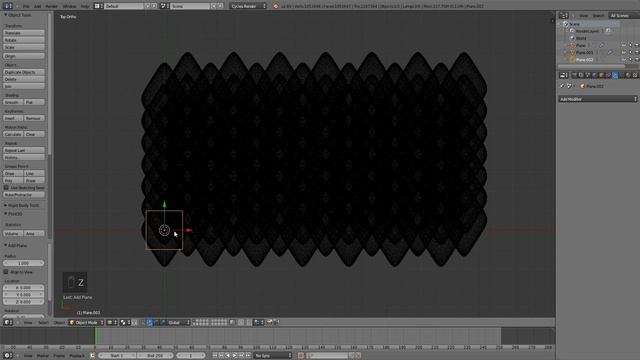Image resolution: width=640 pixels, height=360 pixels.
Task: Click the Start frame field
Action: point(117,356)
